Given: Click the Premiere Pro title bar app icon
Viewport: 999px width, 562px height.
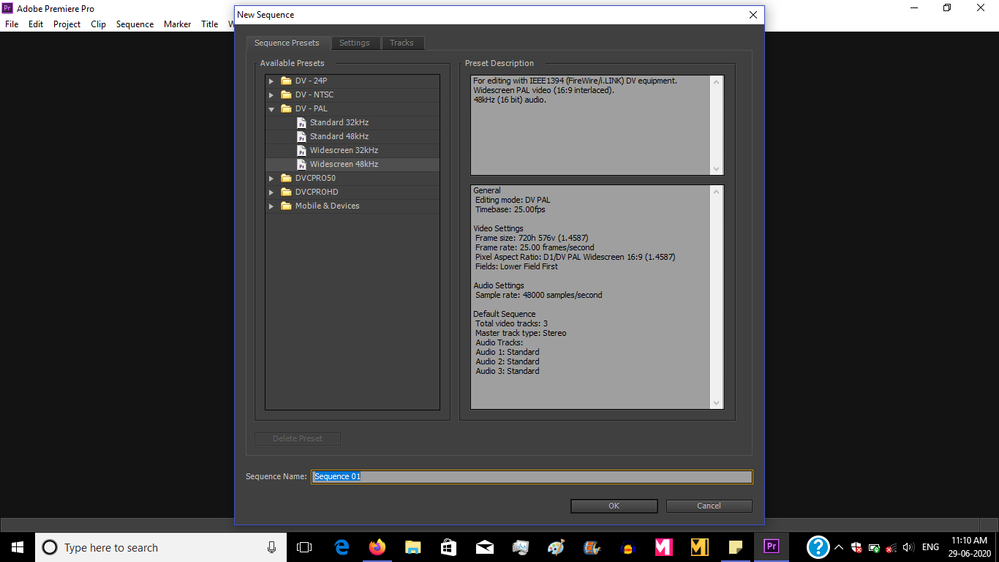Looking at the screenshot, I should pos(8,8).
